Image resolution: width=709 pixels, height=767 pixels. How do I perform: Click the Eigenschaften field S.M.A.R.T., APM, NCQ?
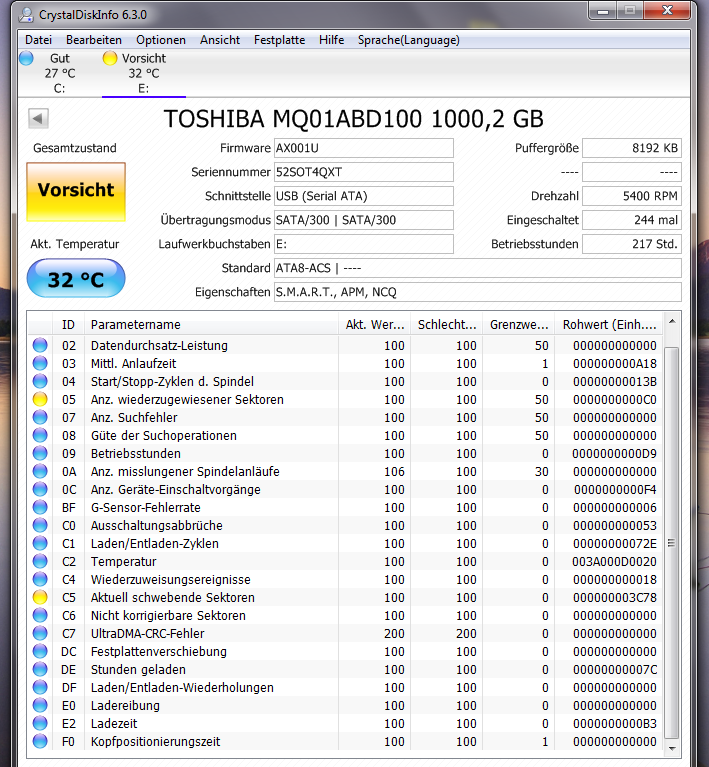point(478,292)
